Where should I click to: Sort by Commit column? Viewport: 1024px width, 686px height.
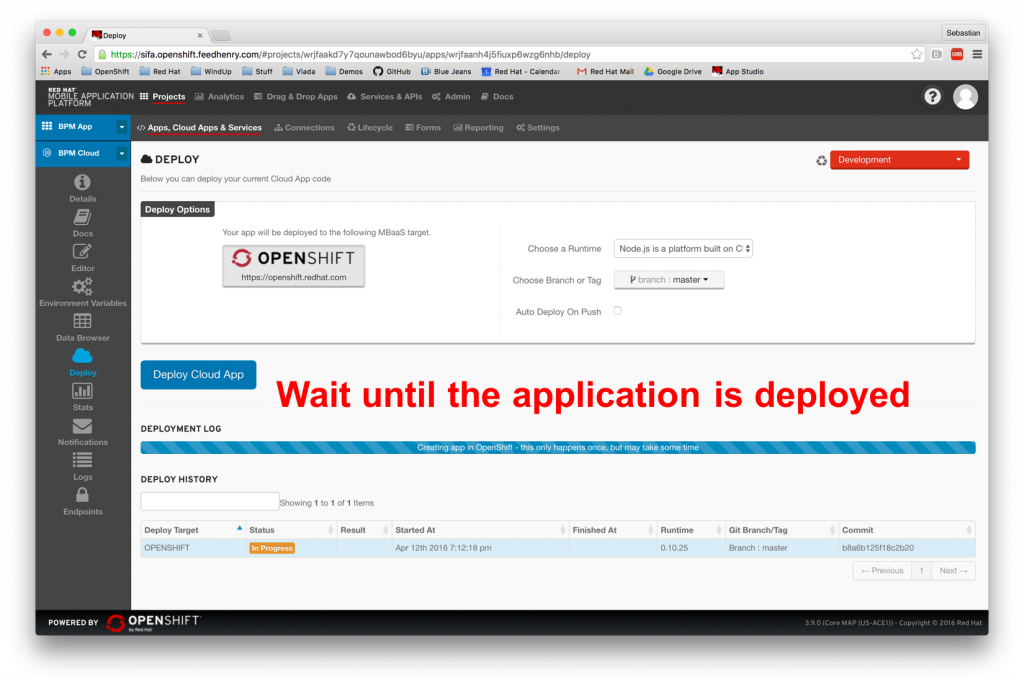(x=906, y=530)
